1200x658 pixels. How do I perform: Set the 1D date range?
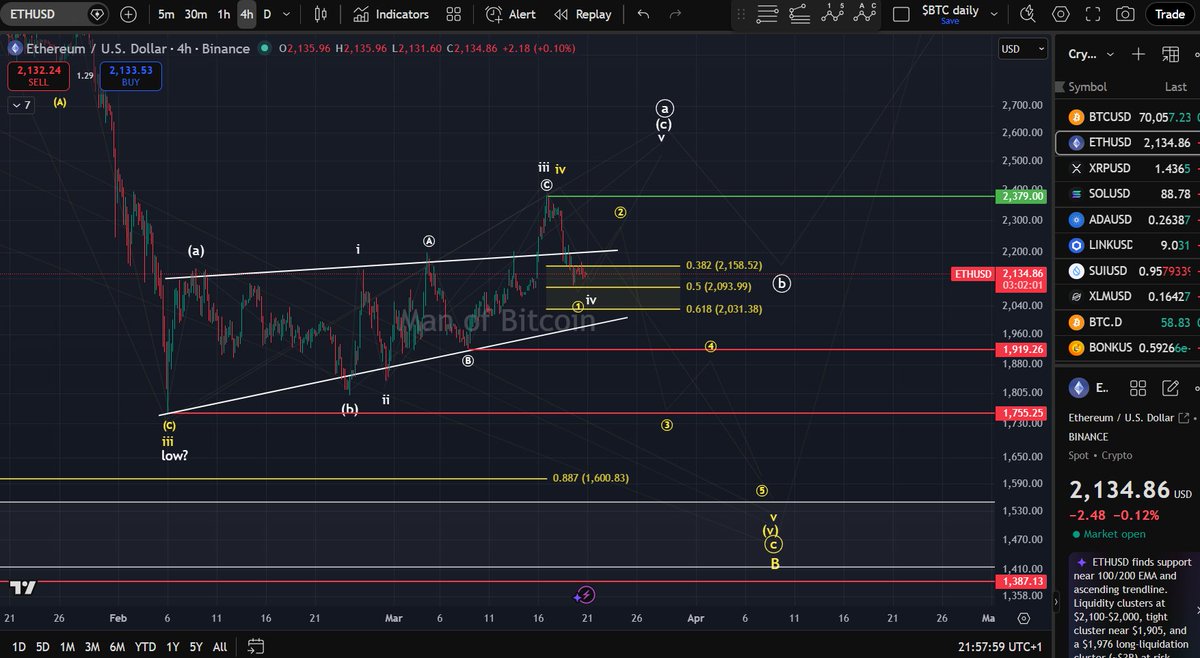click(x=19, y=646)
